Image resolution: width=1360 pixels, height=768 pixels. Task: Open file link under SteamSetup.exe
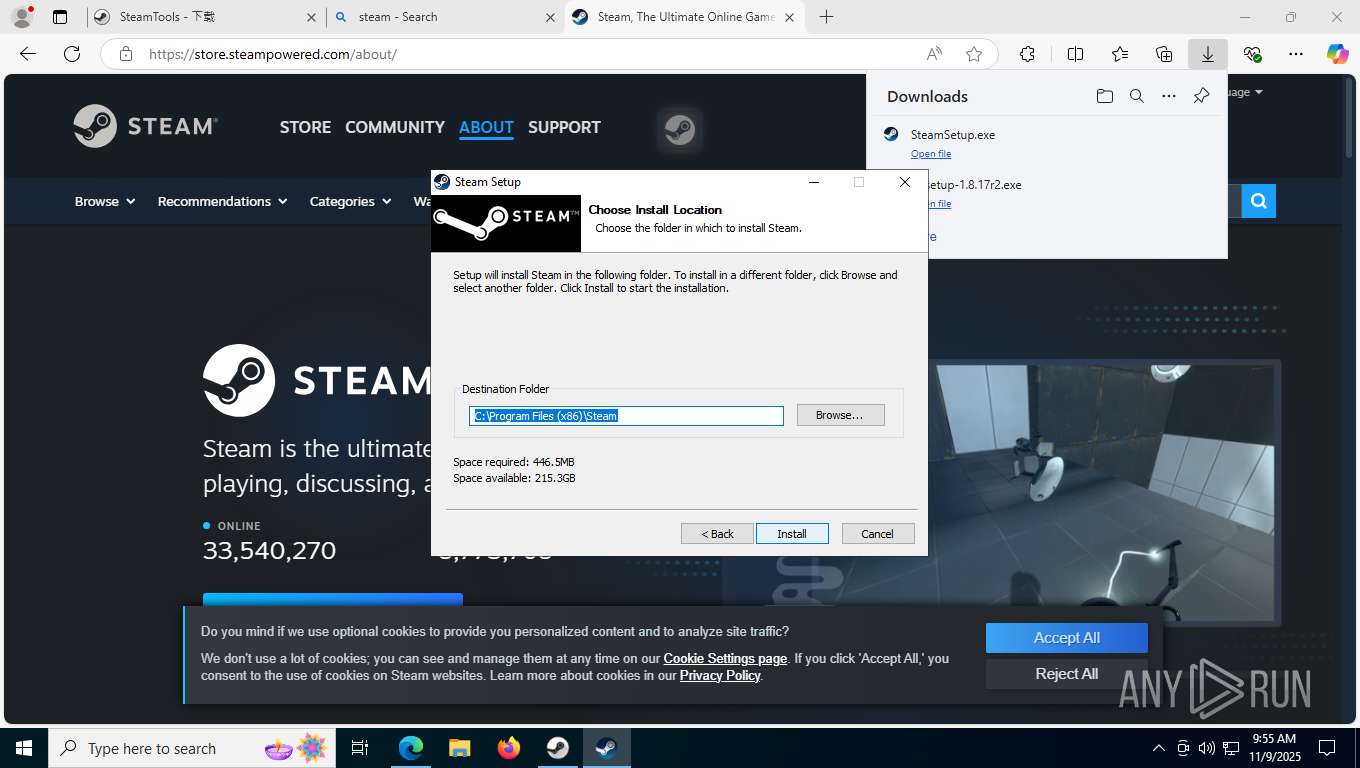click(931, 154)
